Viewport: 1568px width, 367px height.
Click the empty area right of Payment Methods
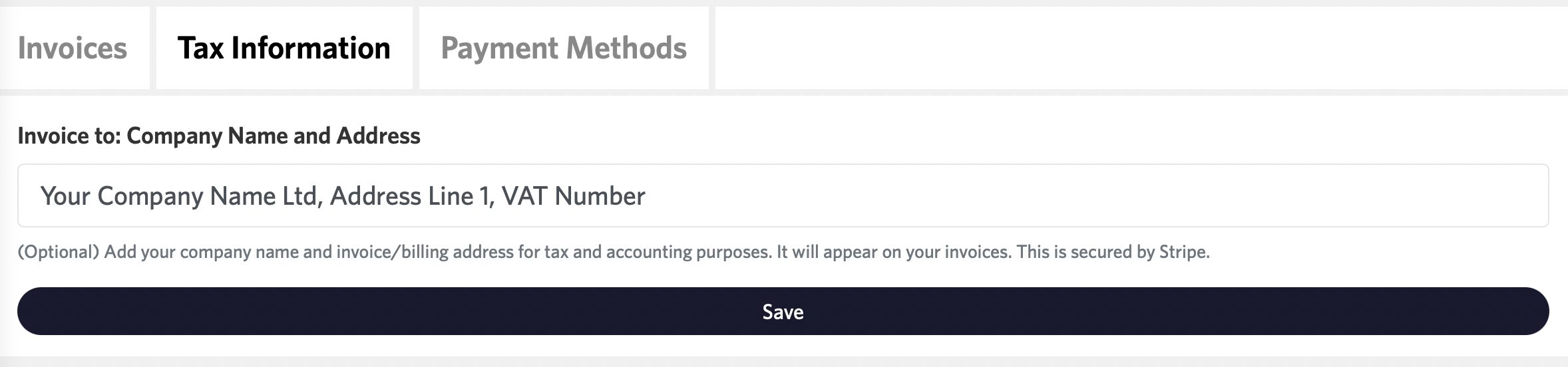click(x=1131, y=48)
